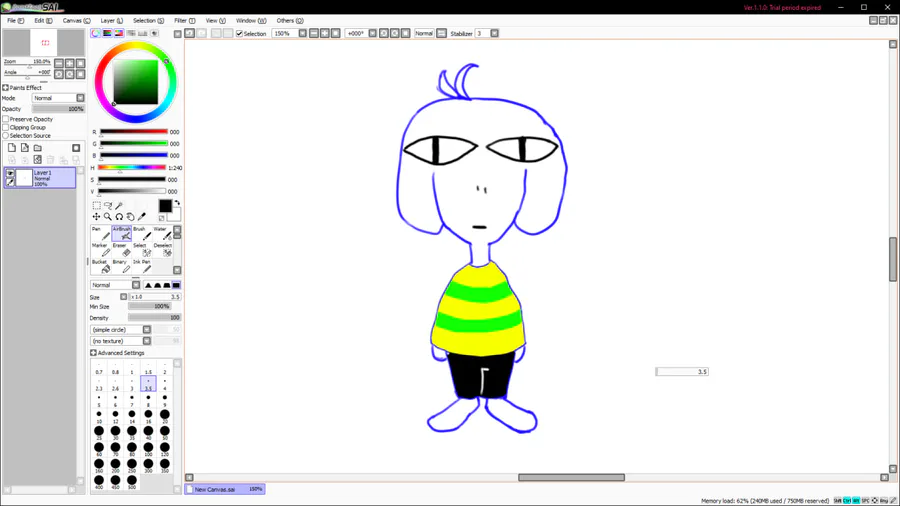The width and height of the screenshot is (900, 506).
Task: Click the undo arrow in the toolbar
Action: (189, 33)
